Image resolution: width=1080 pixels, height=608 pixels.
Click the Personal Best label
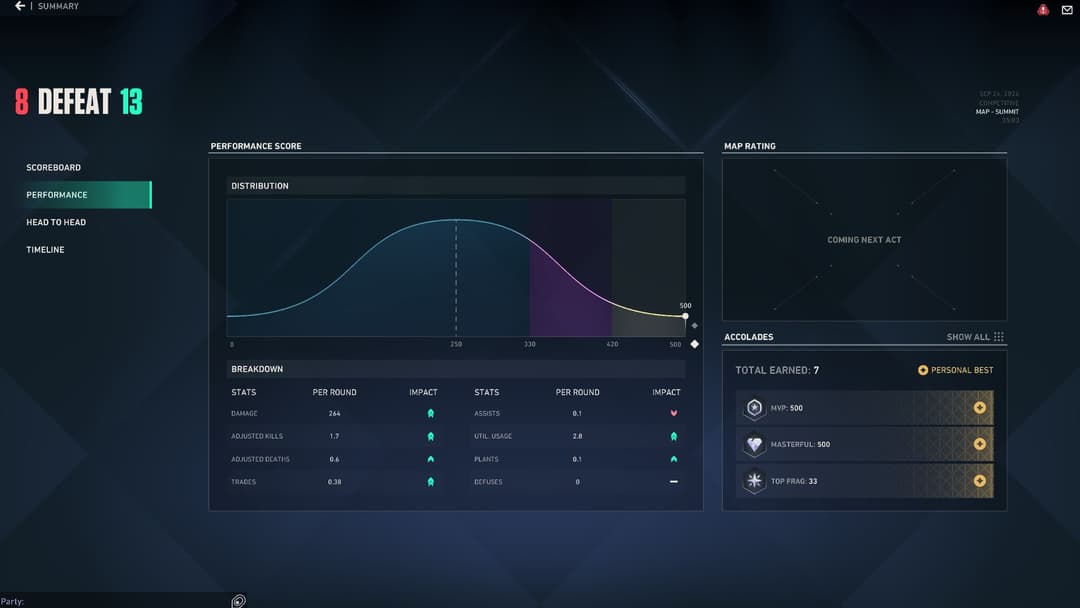(x=962, y=370)
